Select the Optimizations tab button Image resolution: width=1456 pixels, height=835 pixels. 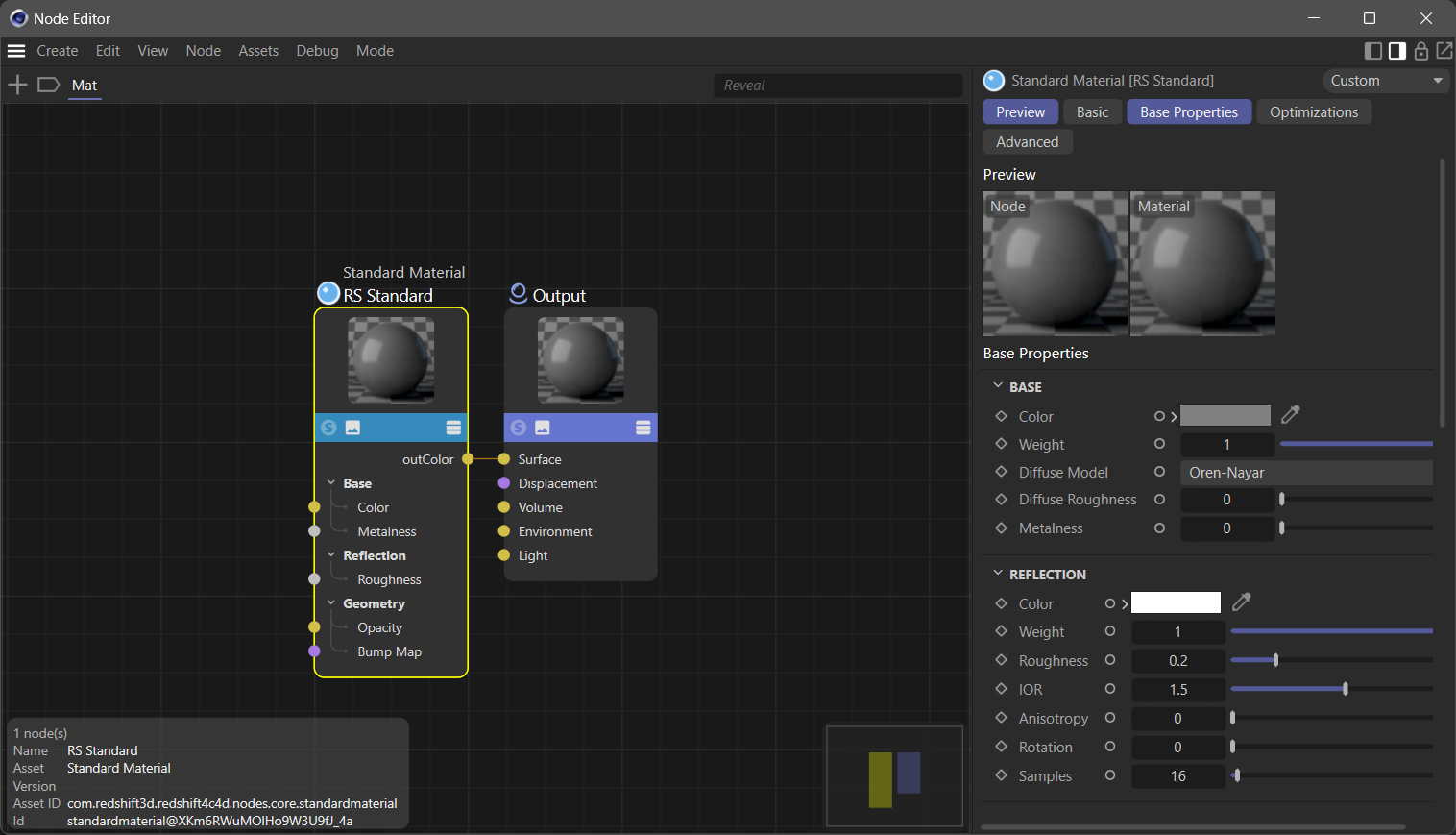click(x=1314, y=112)
